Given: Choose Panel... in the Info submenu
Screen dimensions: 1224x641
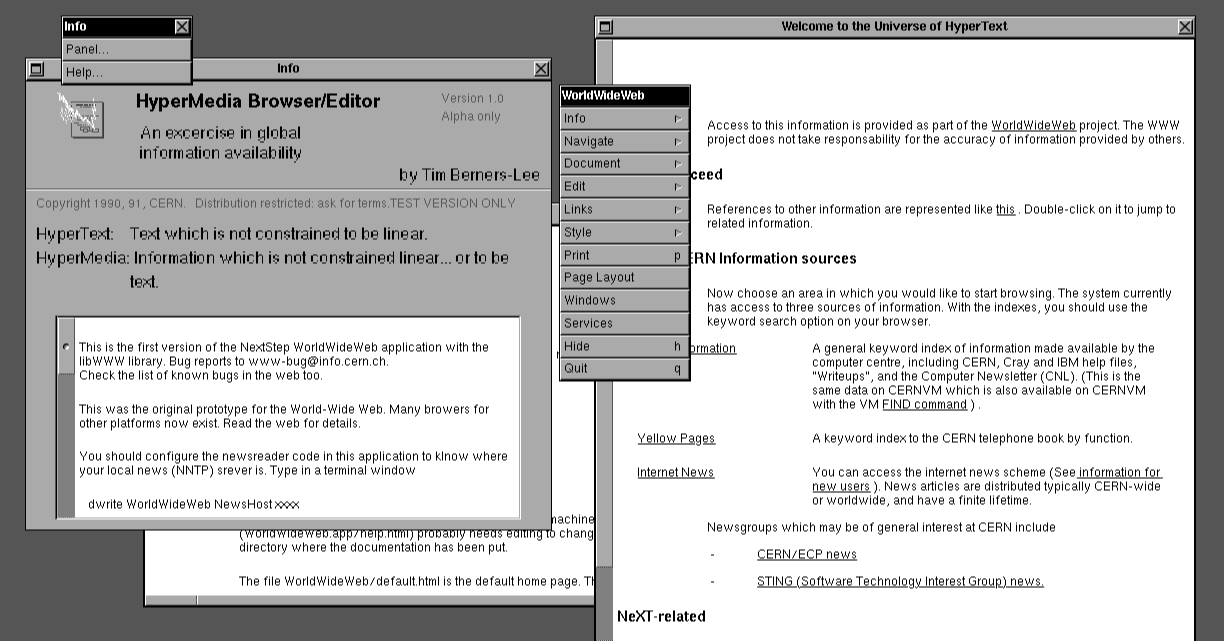Looking at the screenshot, I should [x=126, y=49].
